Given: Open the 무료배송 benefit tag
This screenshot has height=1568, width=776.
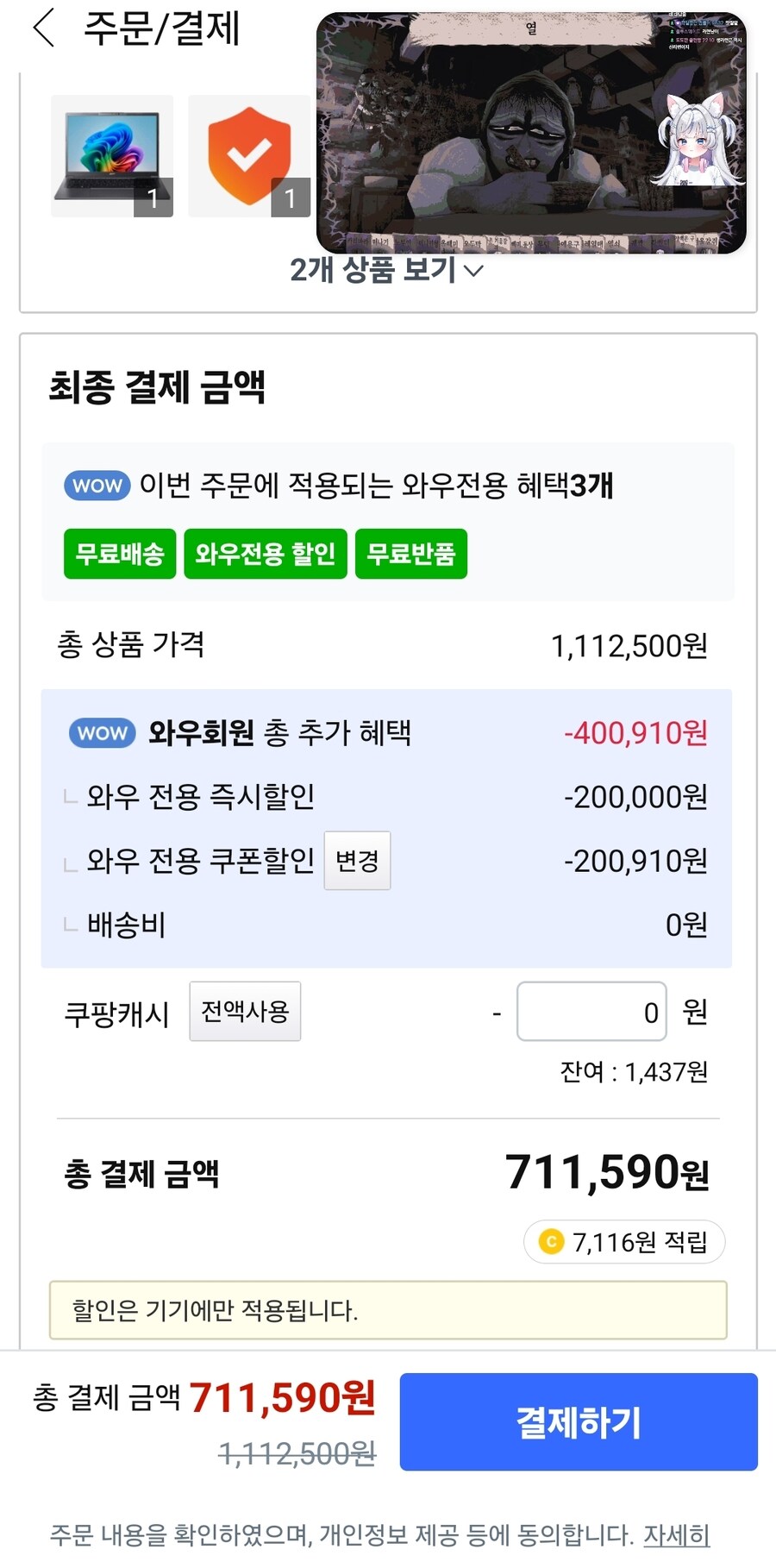Looking at the screenshot, I should tap(119, 555).
